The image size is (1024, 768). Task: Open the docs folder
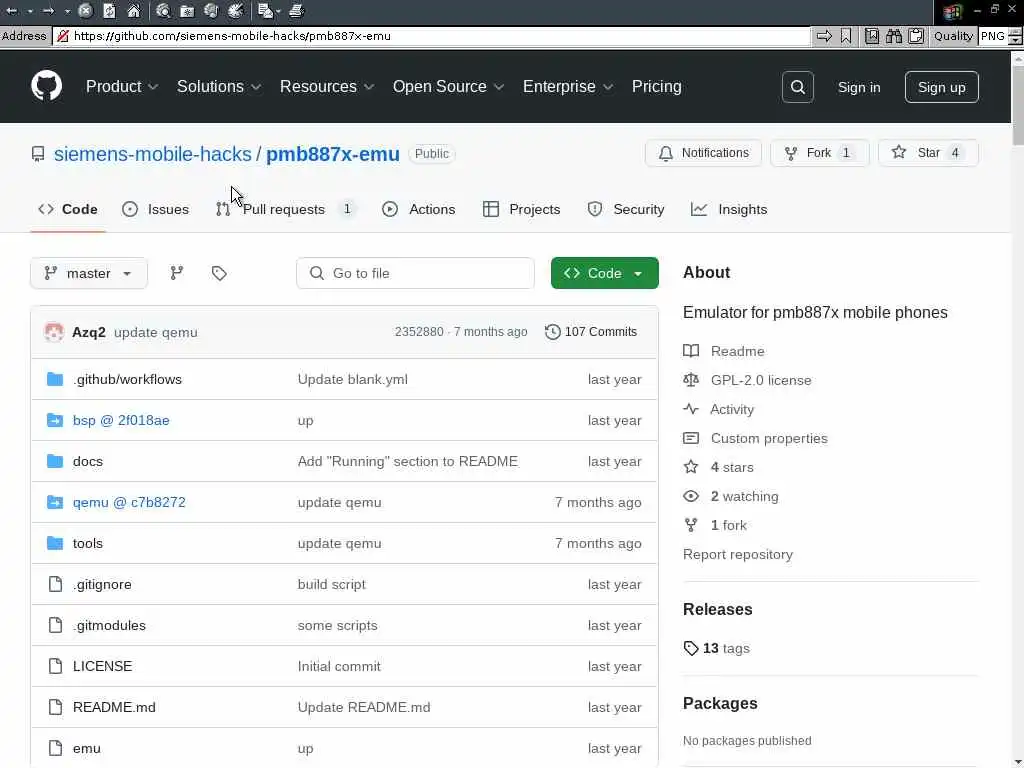[88, 462]
